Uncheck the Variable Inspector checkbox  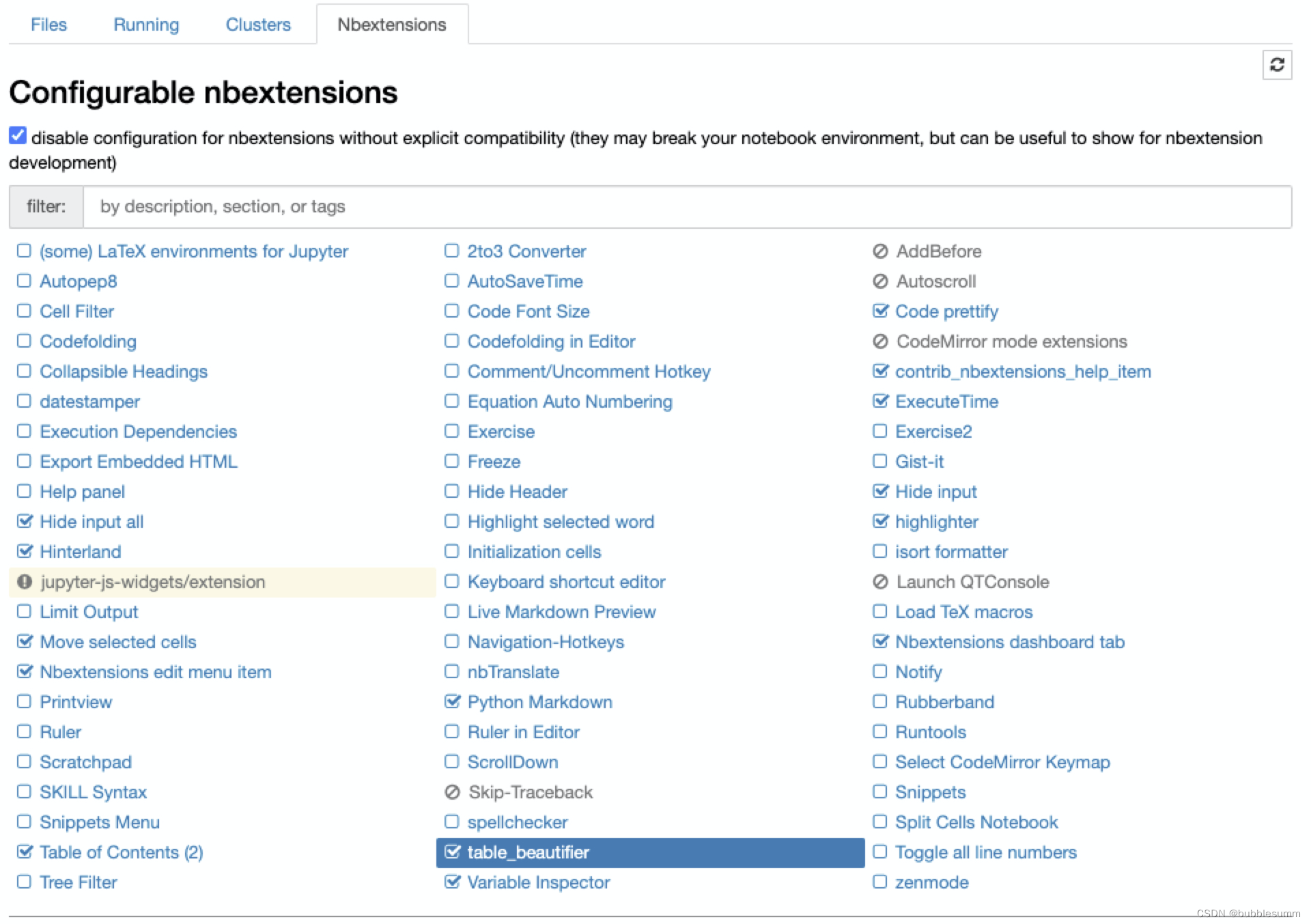452,882
